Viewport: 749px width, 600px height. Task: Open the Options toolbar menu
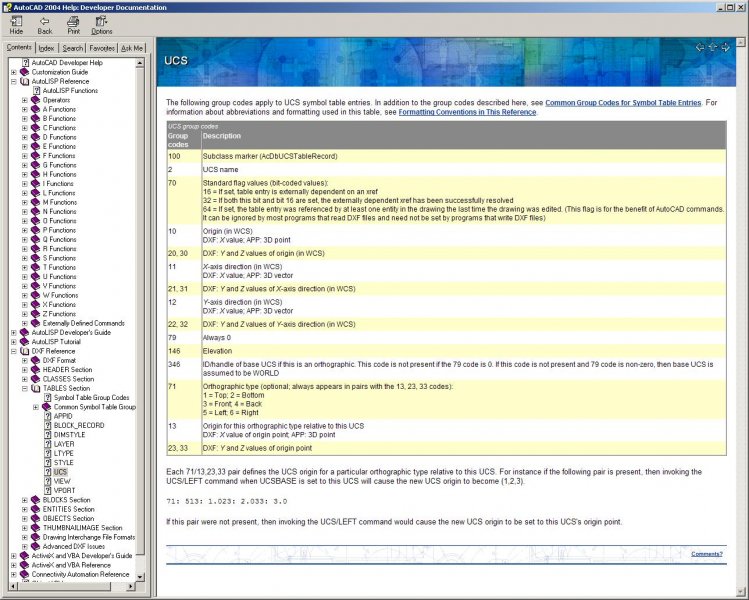[102, 24]
